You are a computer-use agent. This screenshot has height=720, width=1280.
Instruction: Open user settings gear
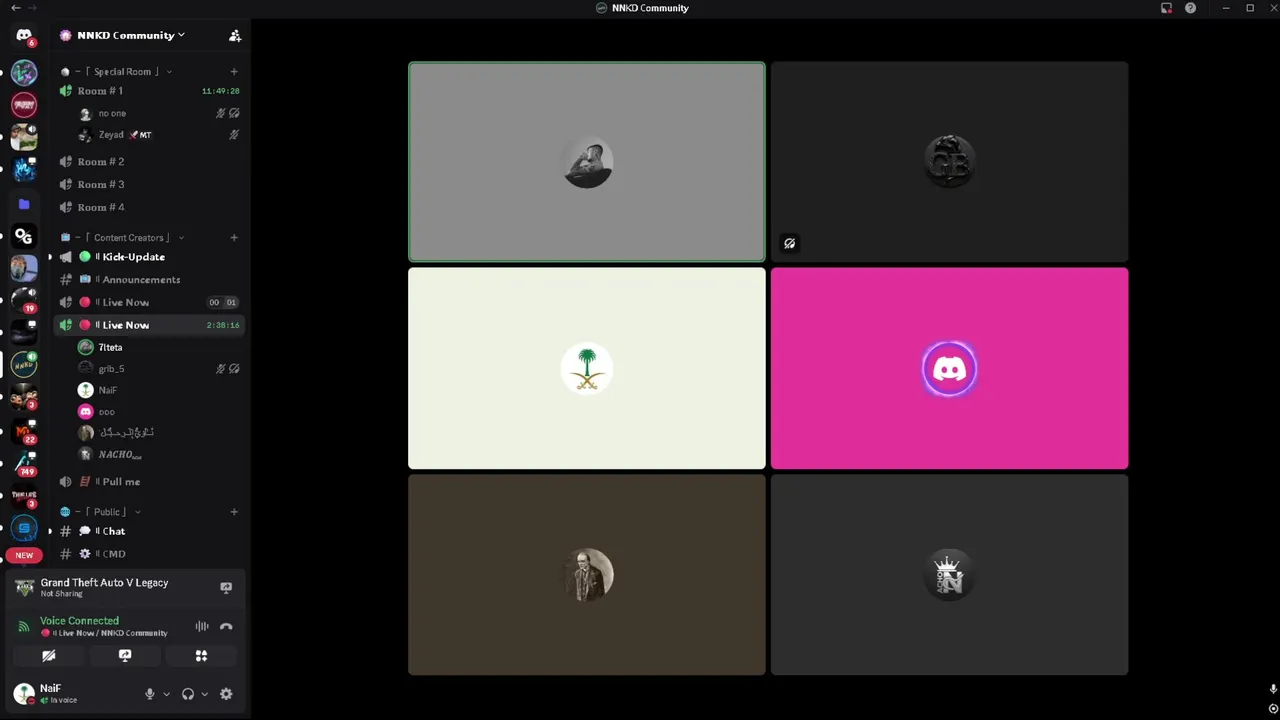pyautogui.click(x=226, y=694)
